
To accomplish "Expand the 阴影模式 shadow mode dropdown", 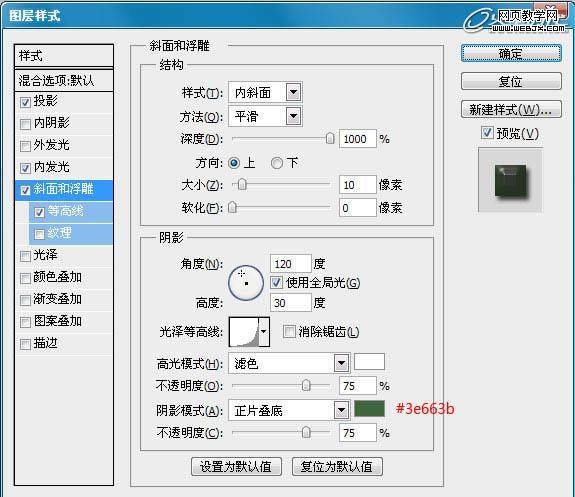I will coord(289,410).
